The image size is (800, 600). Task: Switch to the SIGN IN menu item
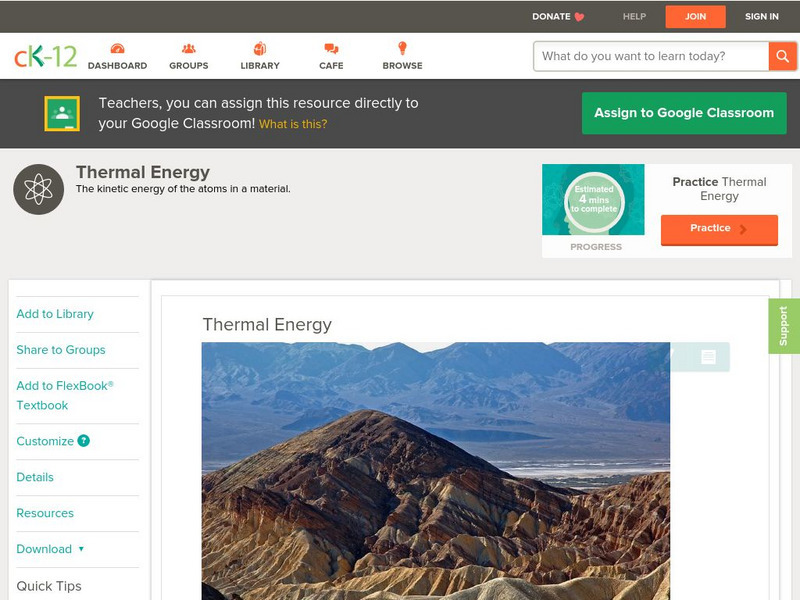point(761,16)
